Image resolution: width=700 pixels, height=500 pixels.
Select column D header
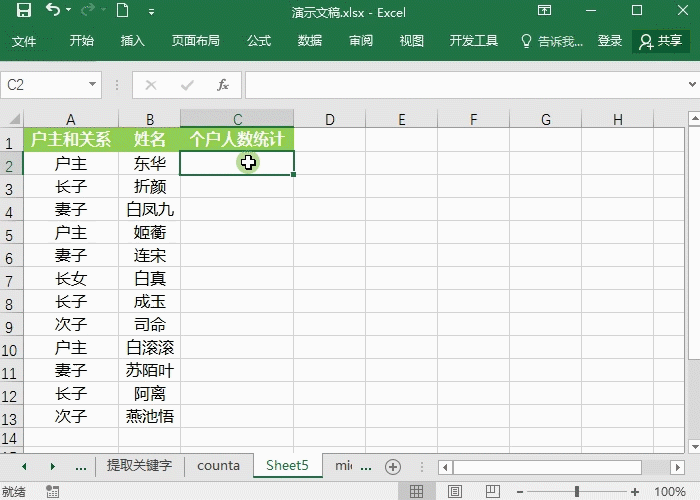click(329, 119)
